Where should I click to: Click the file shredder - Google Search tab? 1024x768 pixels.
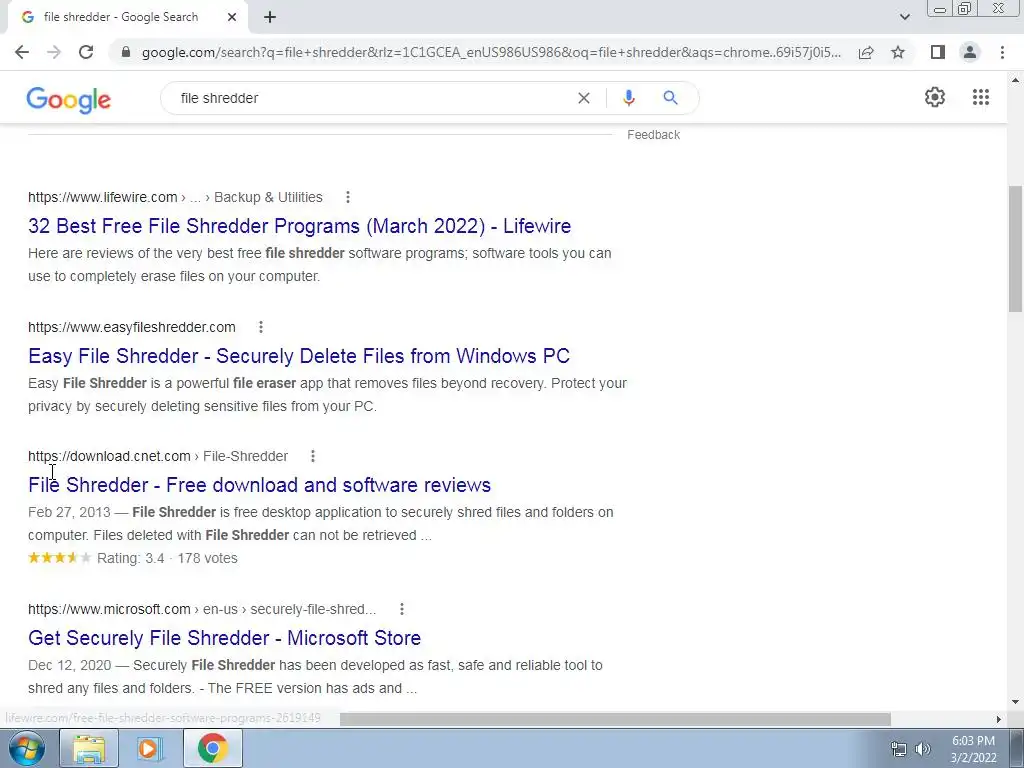pos(121,18)
